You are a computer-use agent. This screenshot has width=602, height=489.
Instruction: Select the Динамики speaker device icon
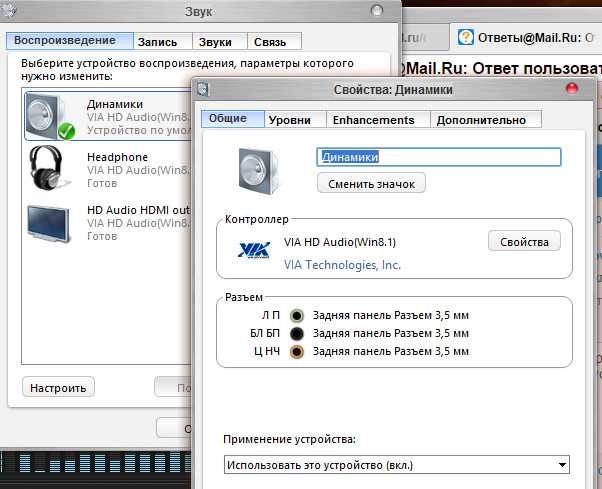(x=50, y=116)
